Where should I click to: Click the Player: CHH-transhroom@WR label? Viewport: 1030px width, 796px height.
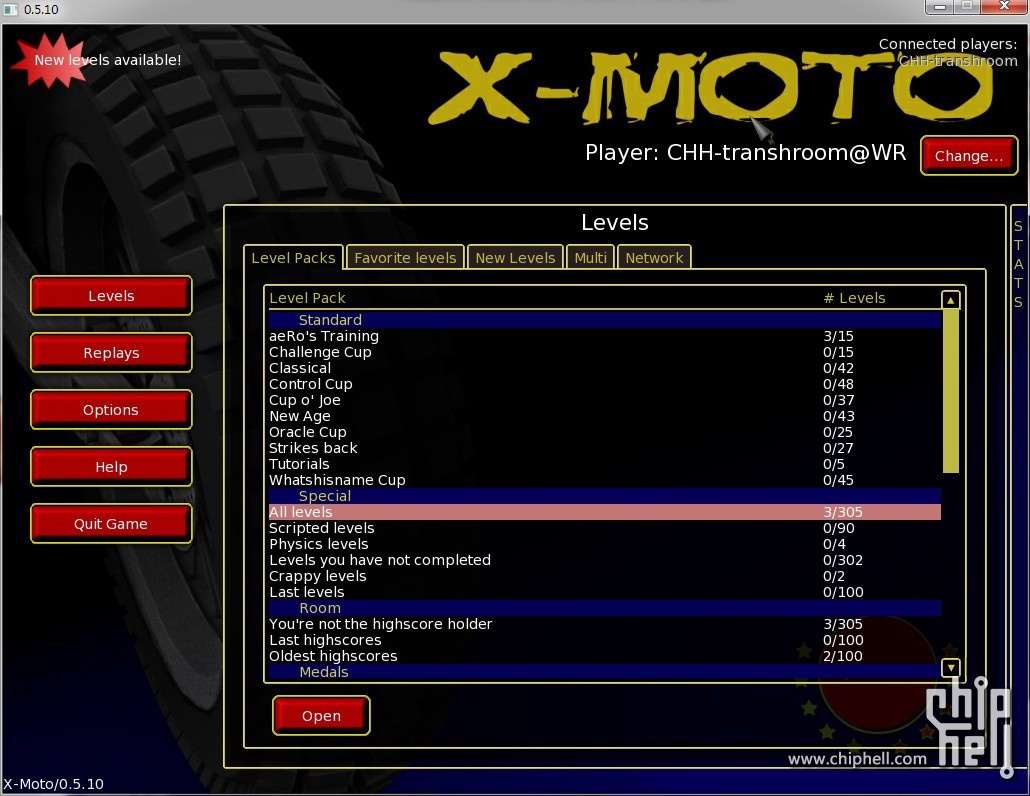pos(746,152)
